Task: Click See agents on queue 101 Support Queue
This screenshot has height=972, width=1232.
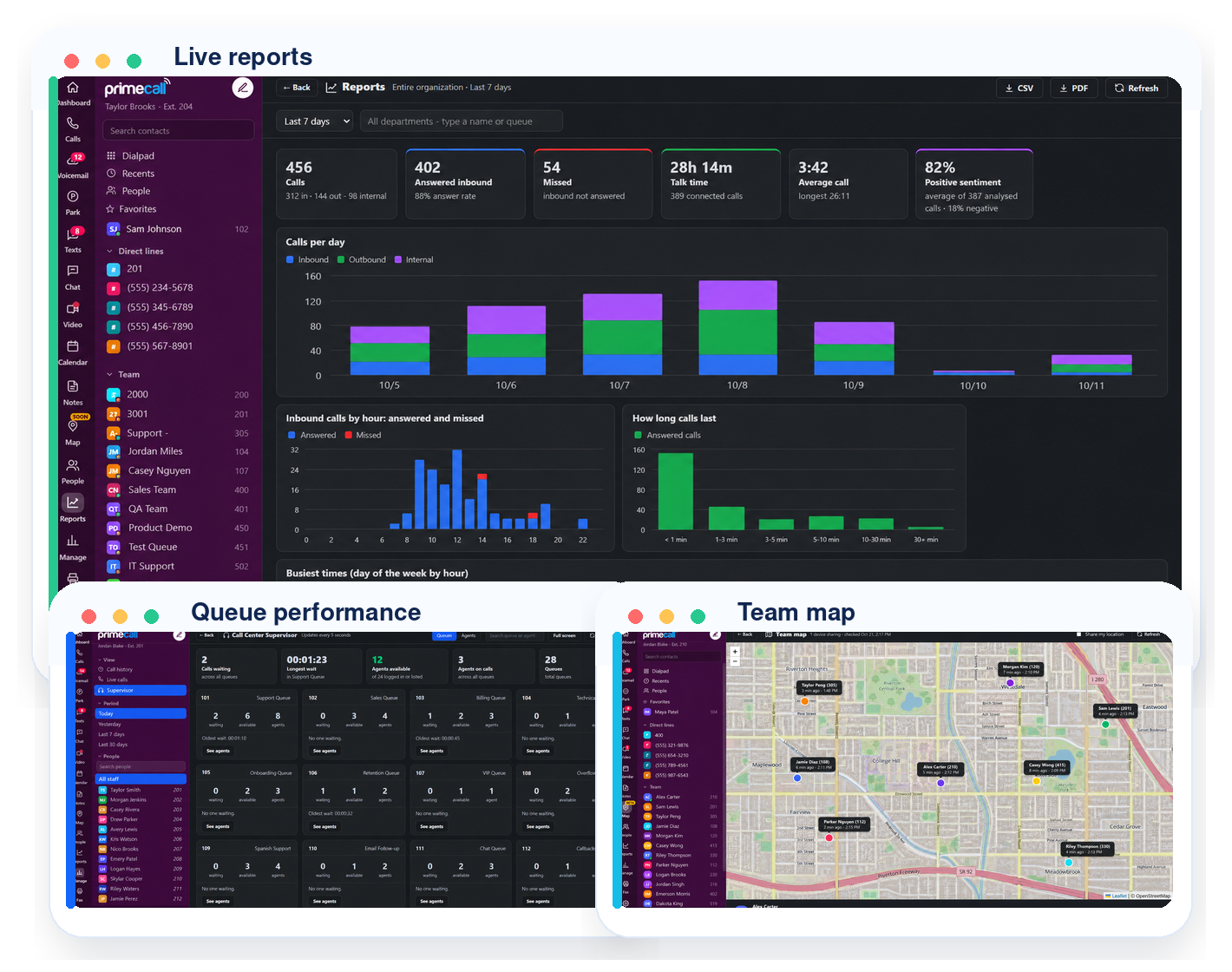Action: tap(218, 751)
